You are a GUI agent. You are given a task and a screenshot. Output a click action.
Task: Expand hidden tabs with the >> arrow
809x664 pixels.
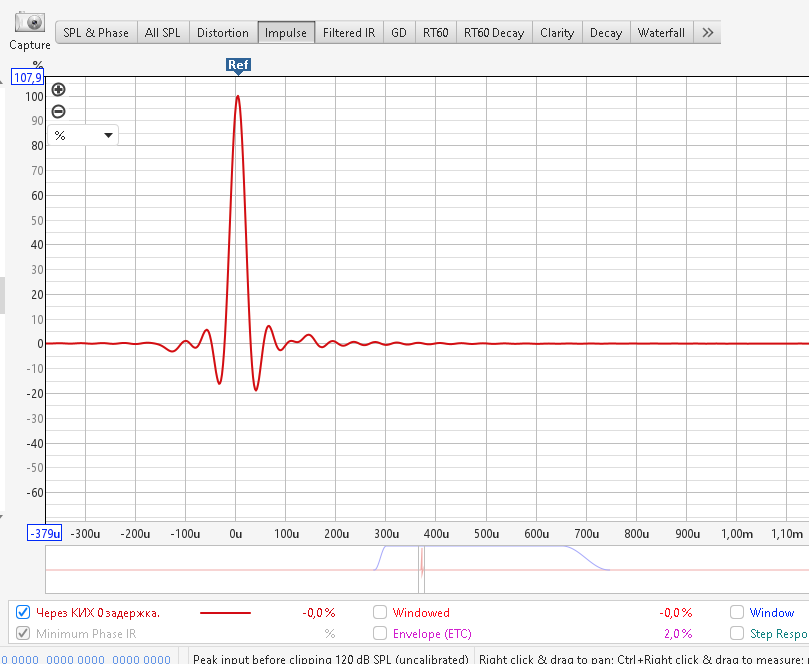click(708, 33)
